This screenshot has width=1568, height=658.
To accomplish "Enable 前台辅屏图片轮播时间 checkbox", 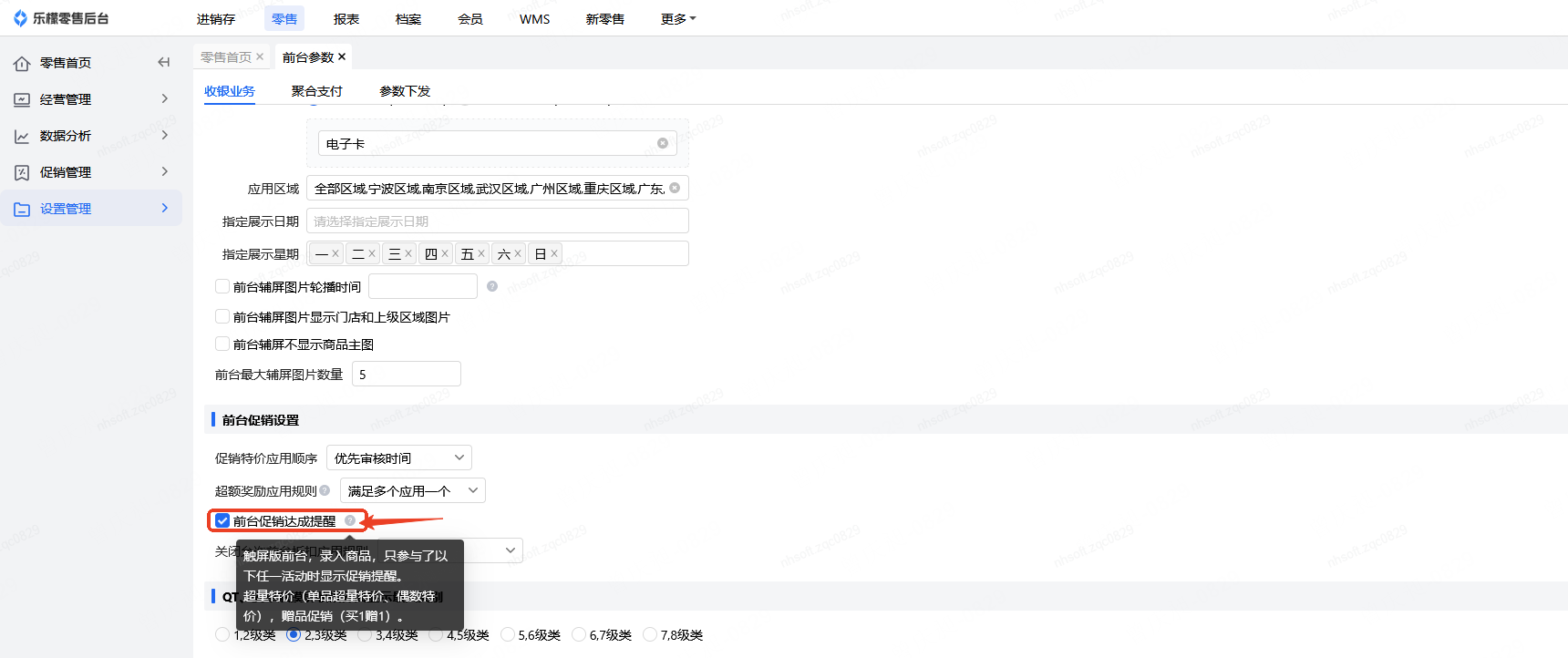I will coord(222,286).
